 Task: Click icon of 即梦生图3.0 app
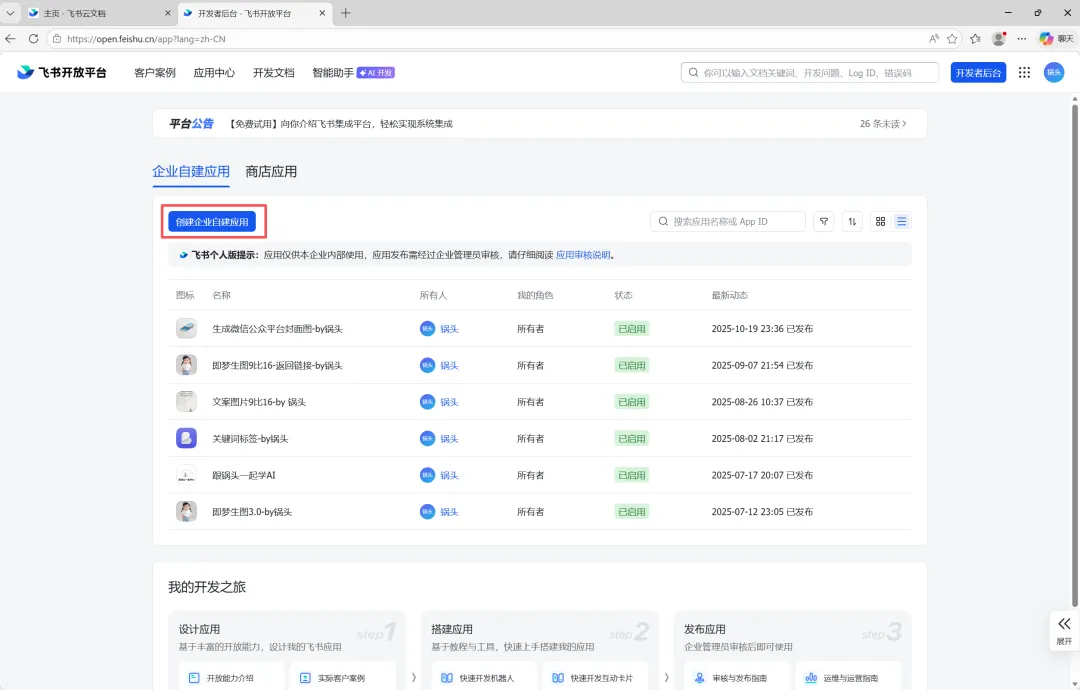pyautogui.click(x=186, y=511)
